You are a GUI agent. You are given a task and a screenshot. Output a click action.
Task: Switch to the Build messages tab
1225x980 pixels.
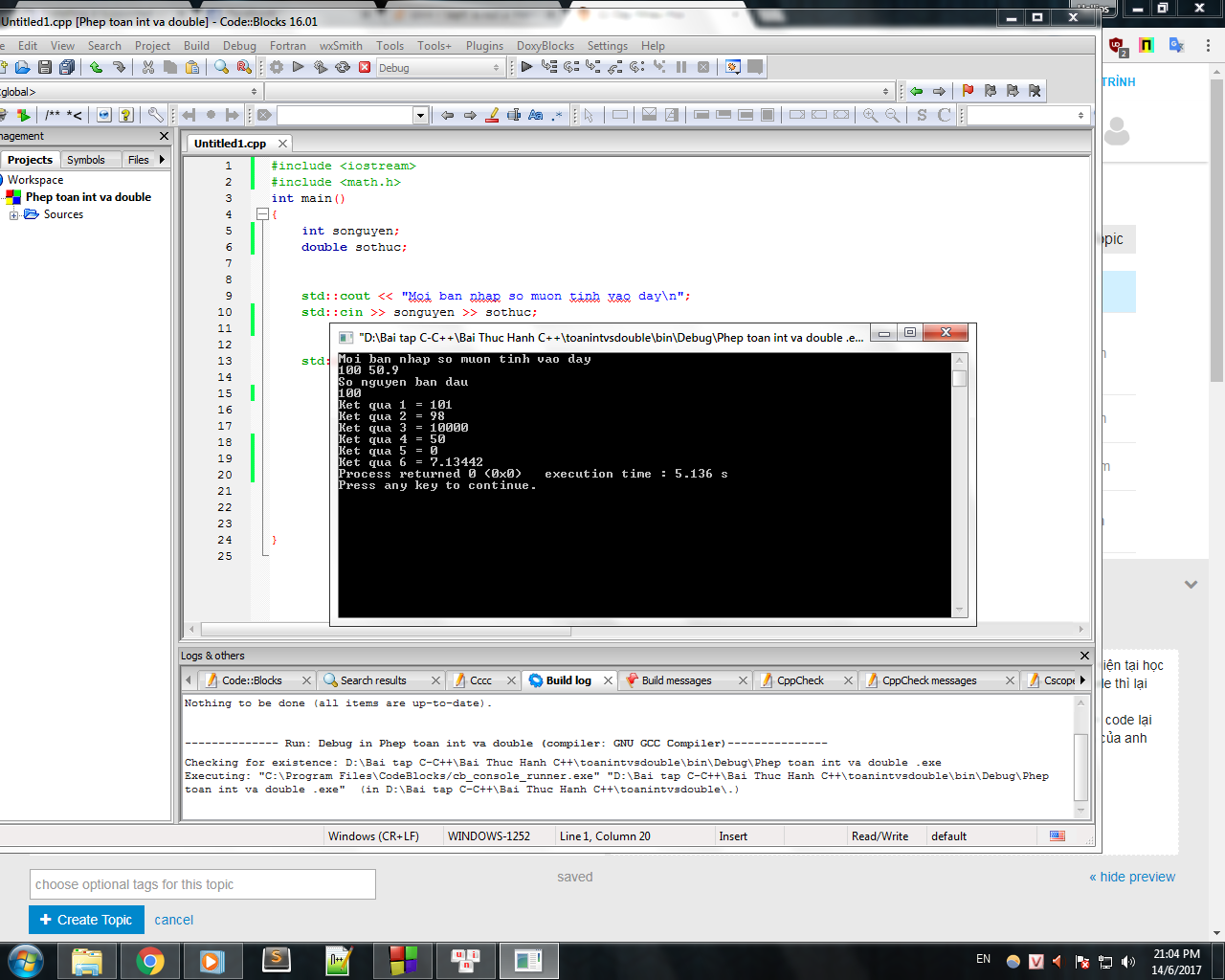click(x=676, y=680)
